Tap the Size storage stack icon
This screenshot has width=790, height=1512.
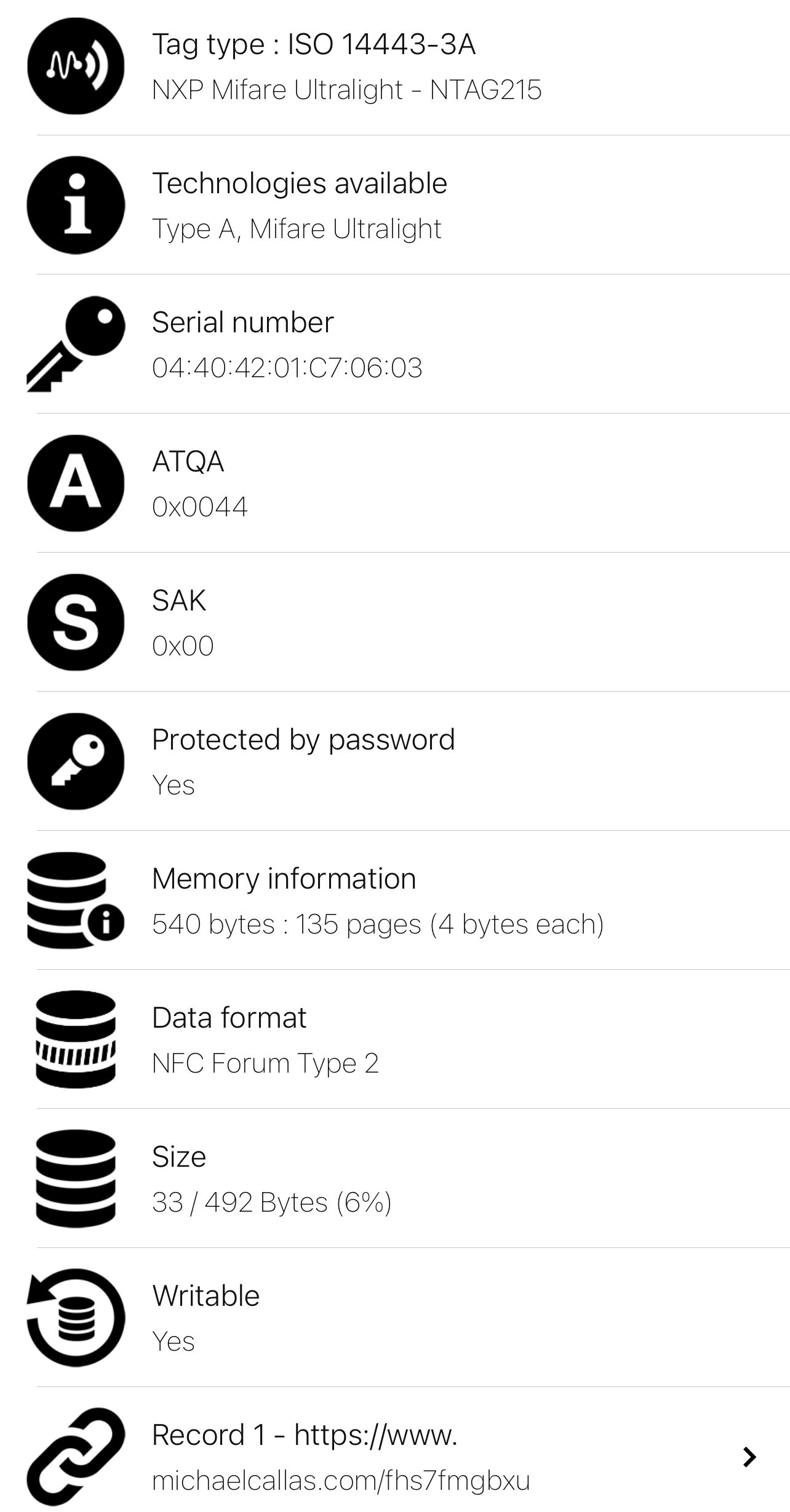76,1178
